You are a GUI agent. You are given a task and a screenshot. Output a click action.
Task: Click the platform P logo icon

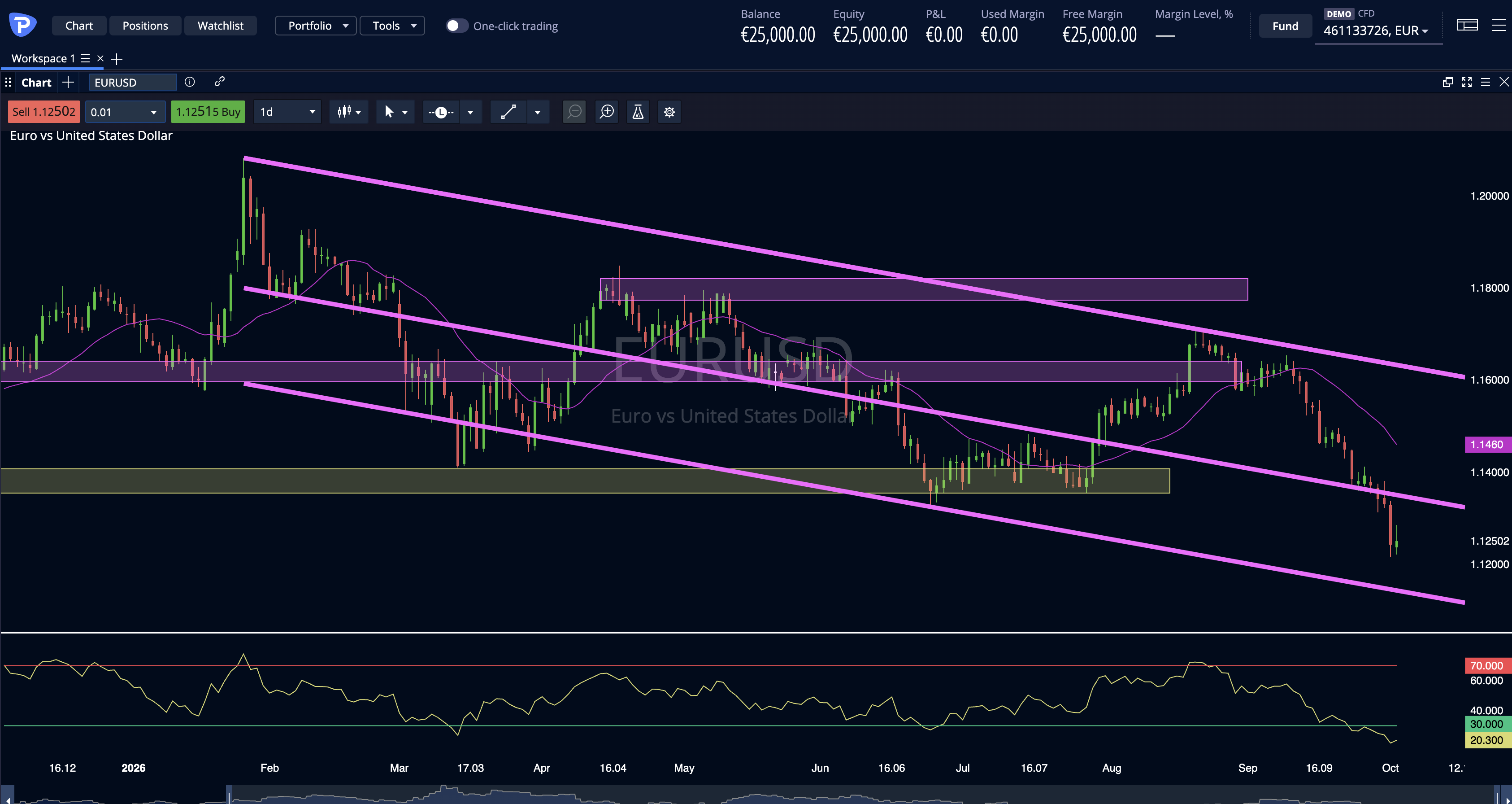click(23, 25)
